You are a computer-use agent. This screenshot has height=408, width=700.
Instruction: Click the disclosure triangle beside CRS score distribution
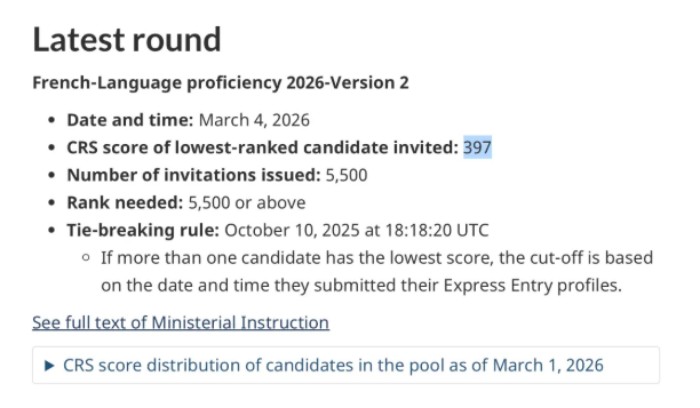50,365
